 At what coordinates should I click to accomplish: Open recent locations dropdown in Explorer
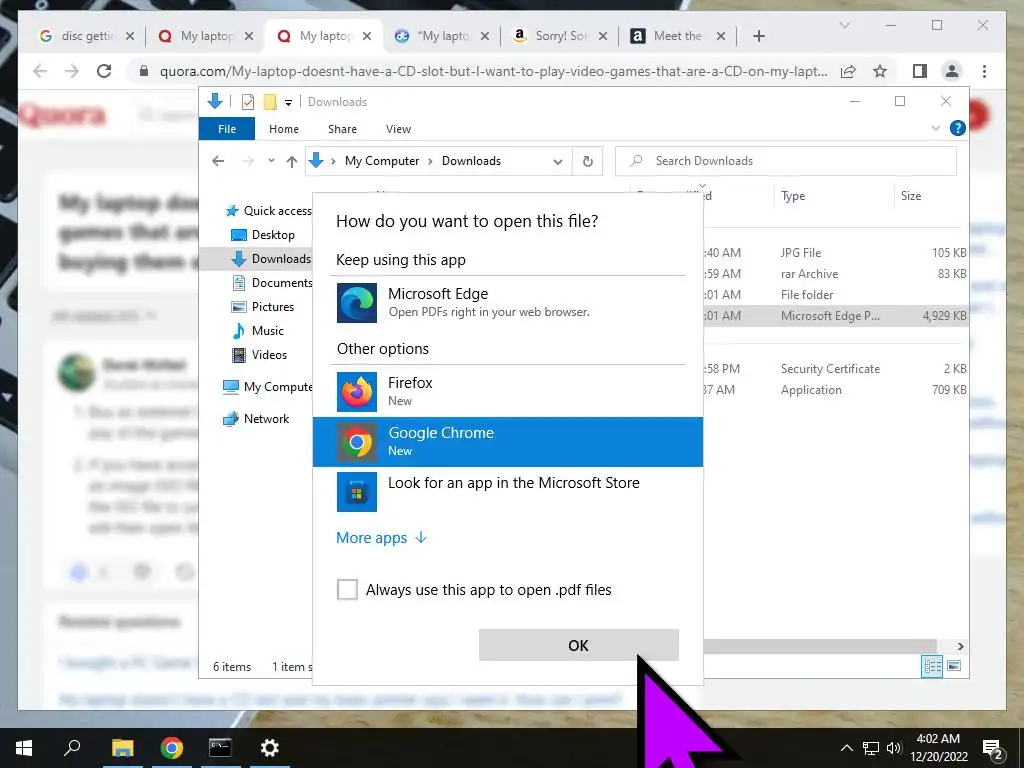click(x=271, y=161)
